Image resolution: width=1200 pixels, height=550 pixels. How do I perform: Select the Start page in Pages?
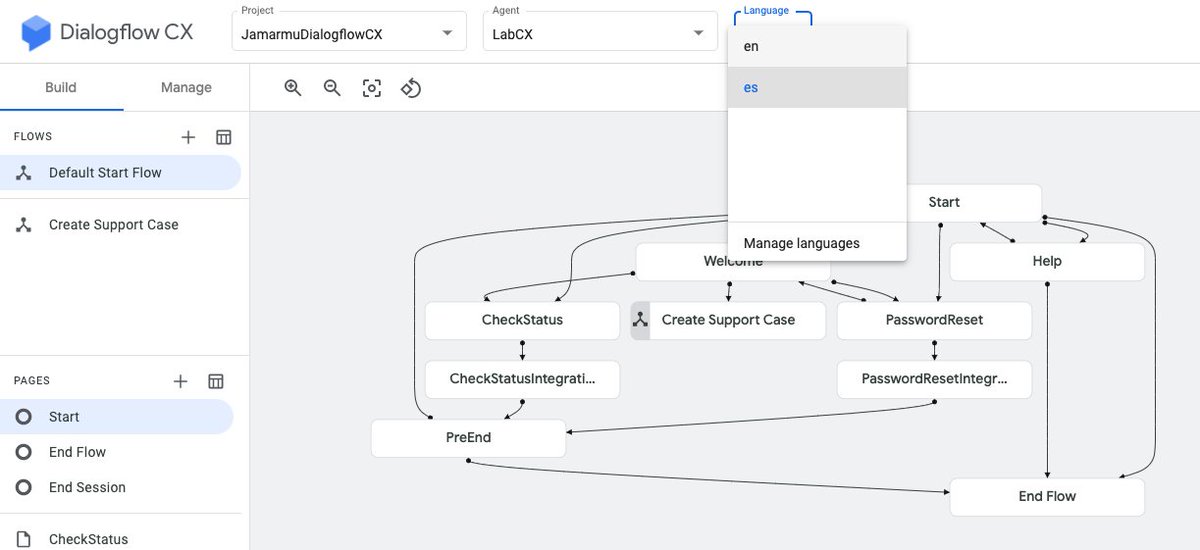116,417
